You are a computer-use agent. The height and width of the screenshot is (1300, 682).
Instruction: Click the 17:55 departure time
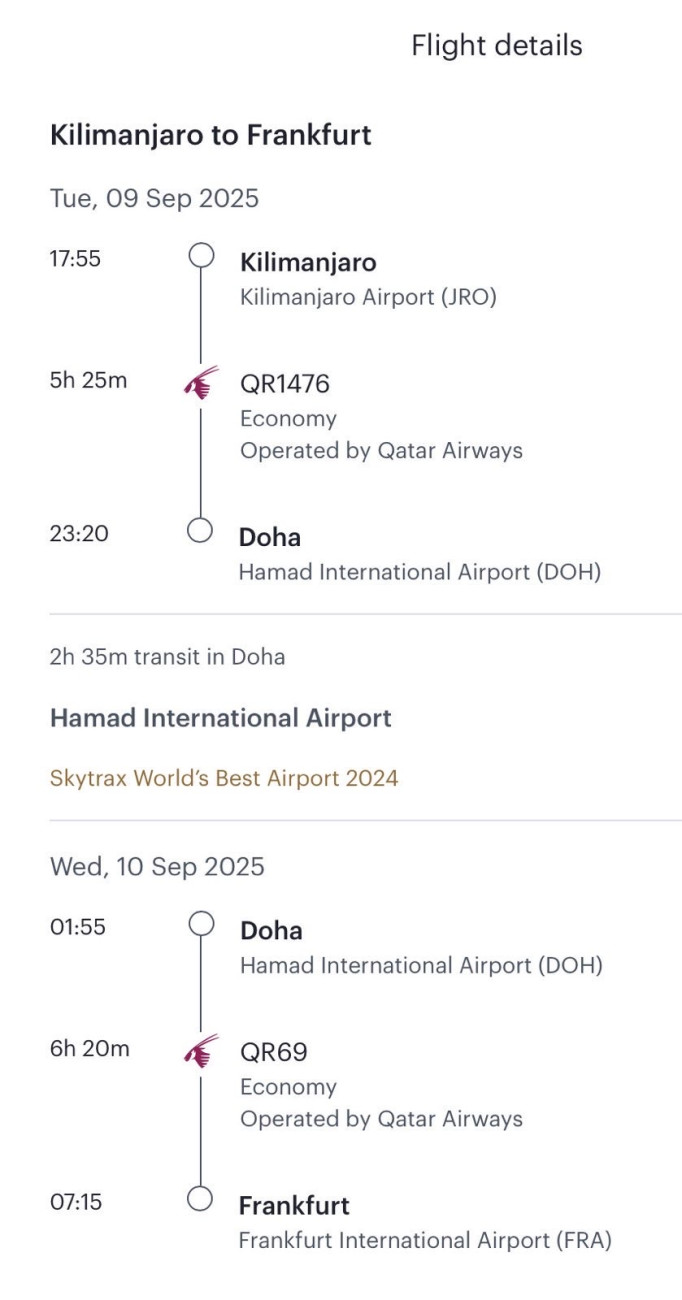75,259
